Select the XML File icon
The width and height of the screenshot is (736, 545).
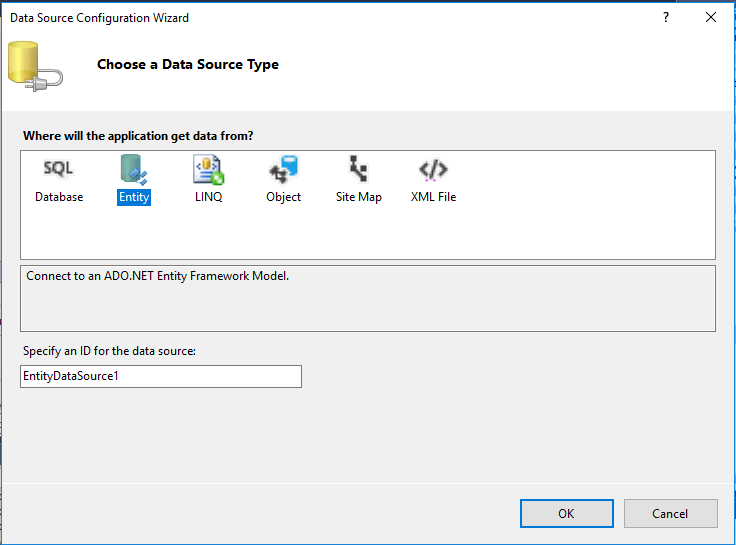pos(433,169)
